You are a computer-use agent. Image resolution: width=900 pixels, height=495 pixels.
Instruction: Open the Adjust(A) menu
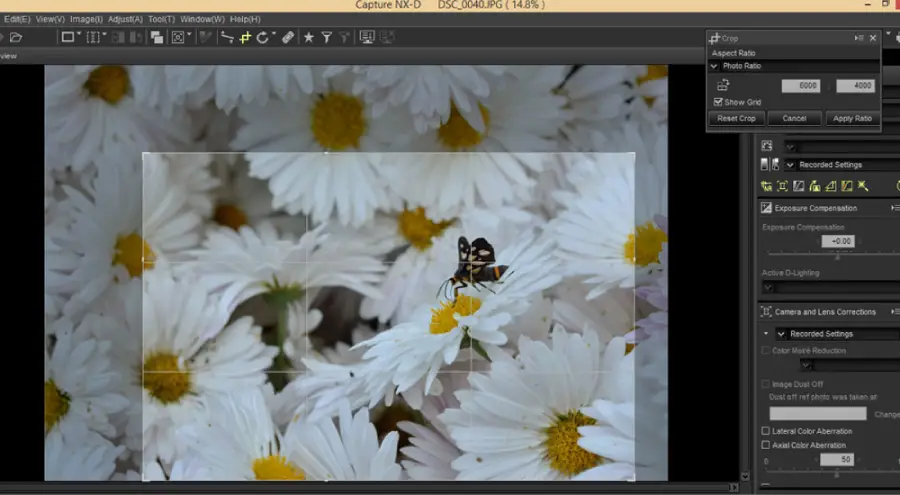point(125,19)
